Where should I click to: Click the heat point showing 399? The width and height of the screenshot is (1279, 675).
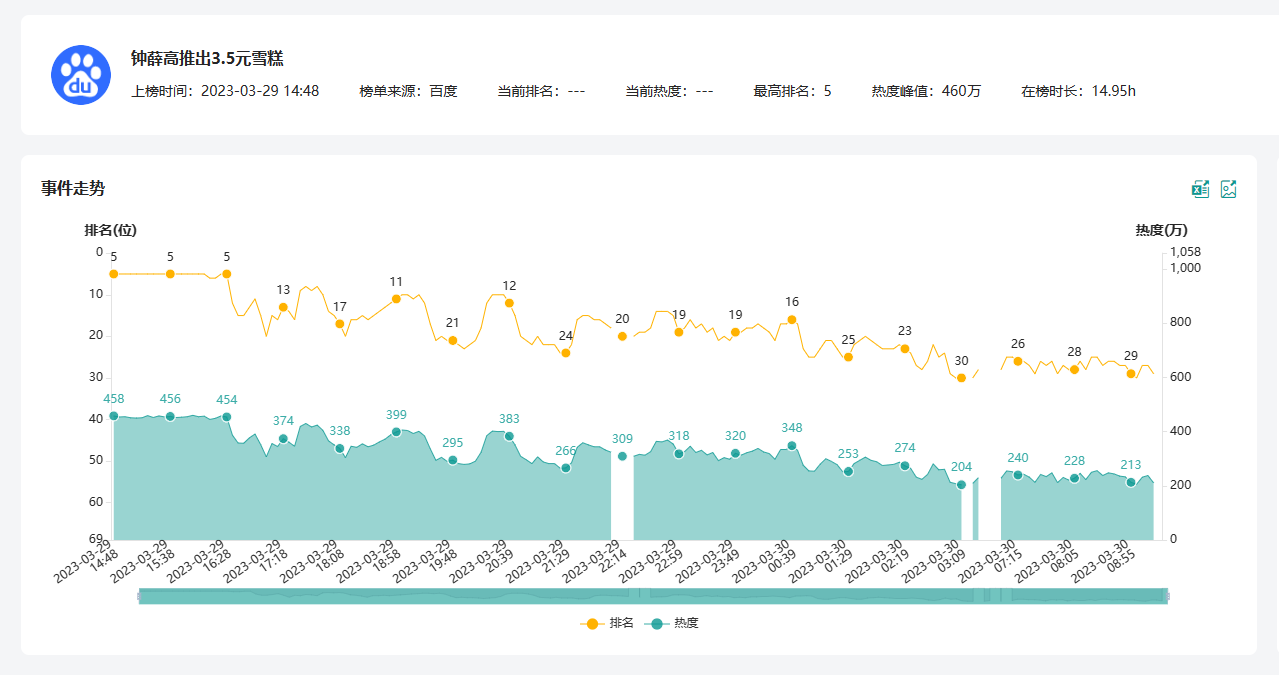click(x=396, y=432)
